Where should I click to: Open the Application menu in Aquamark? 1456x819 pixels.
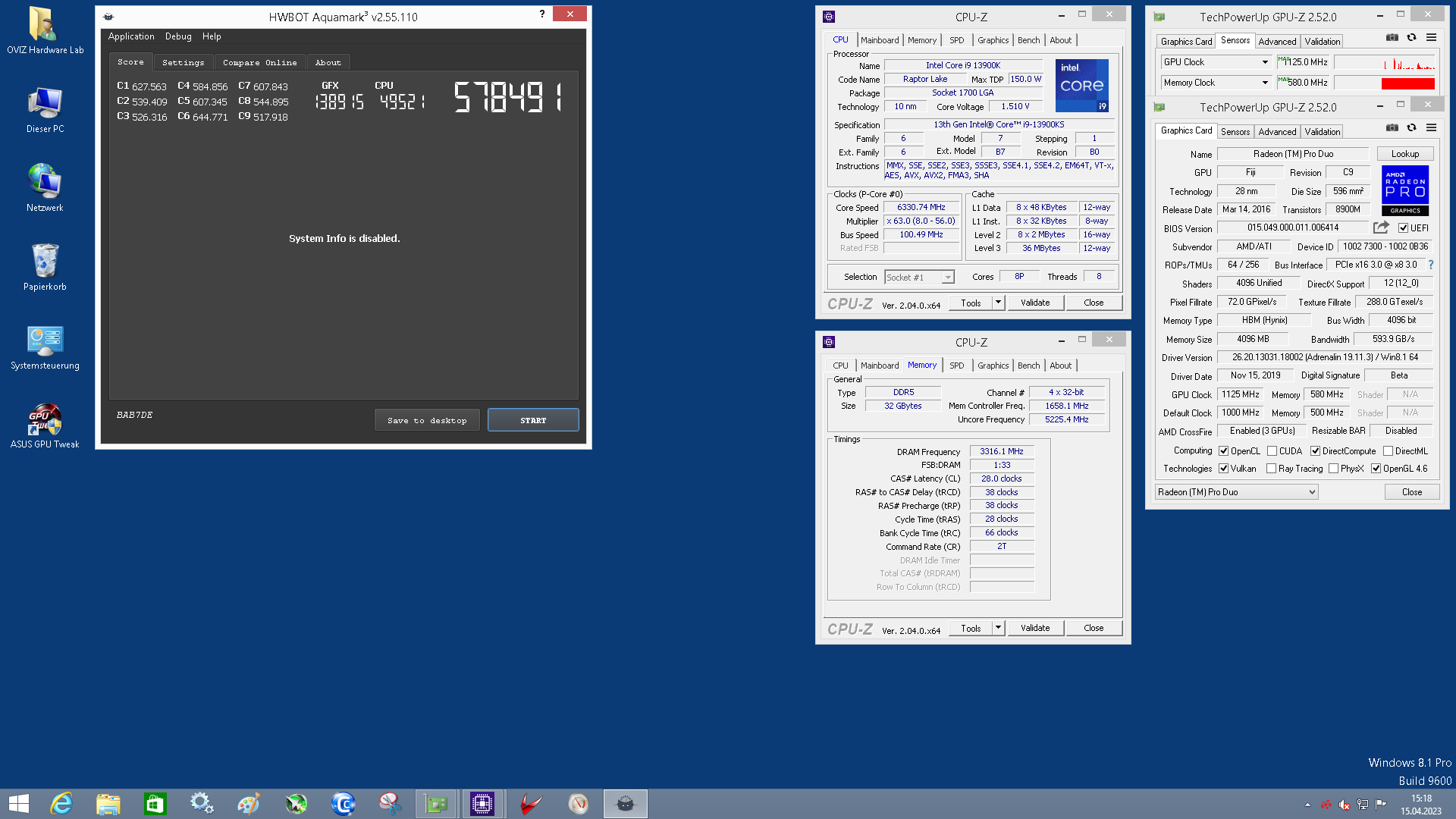click(x=131, y=36)
